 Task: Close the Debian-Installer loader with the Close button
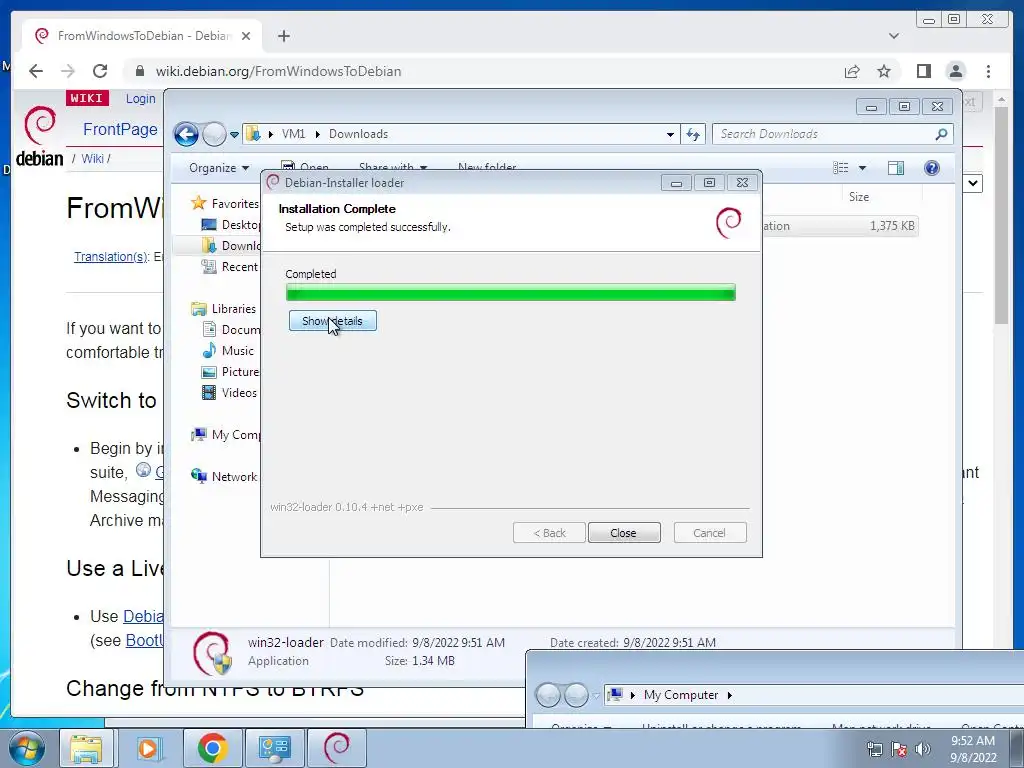point(624,533)
